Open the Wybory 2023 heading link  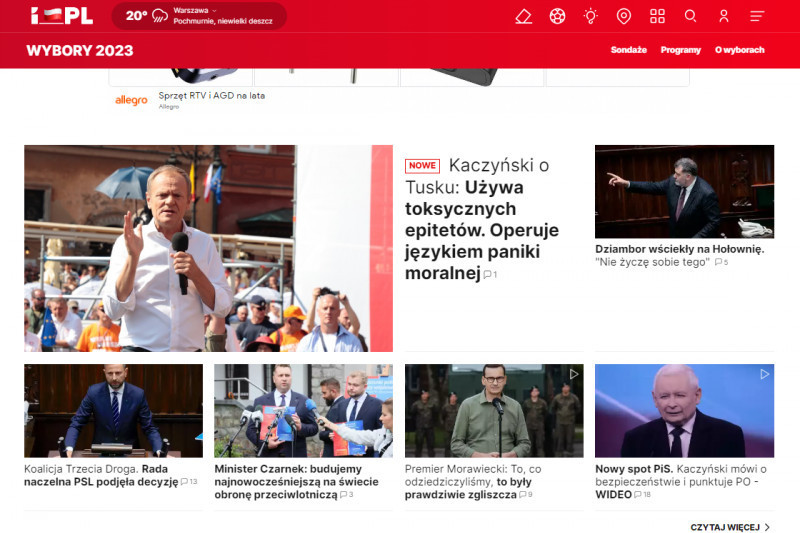(79, 51)
